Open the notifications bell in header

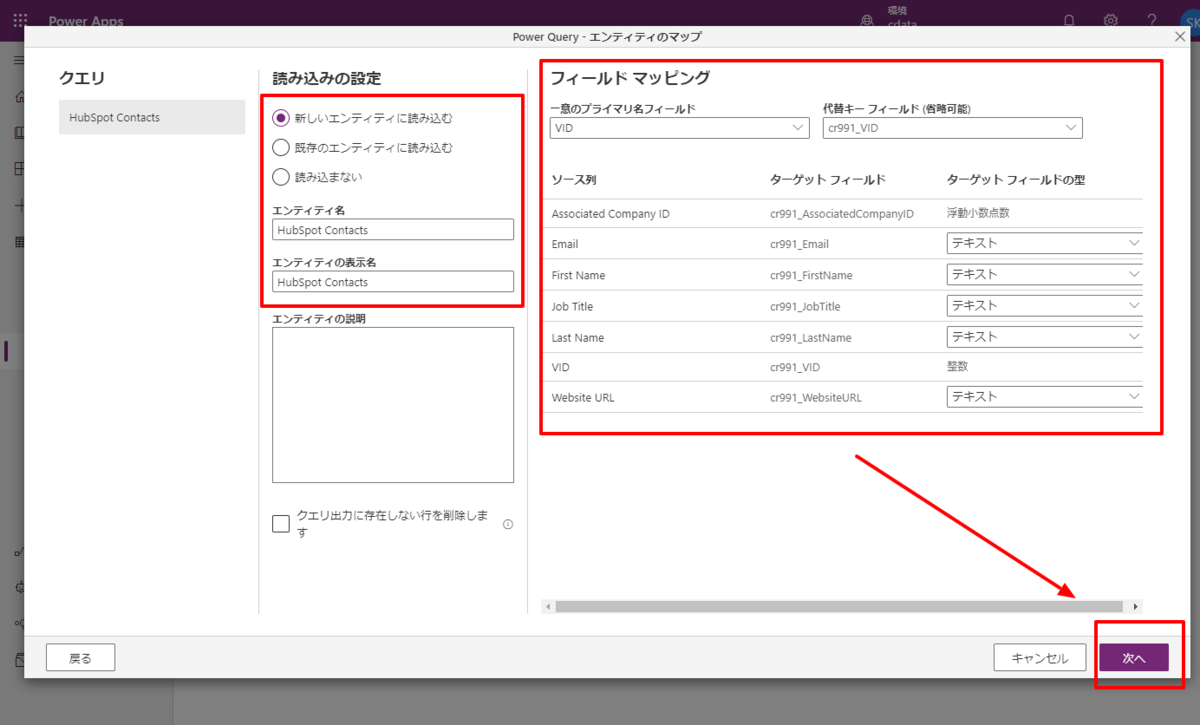[1069, 20]
